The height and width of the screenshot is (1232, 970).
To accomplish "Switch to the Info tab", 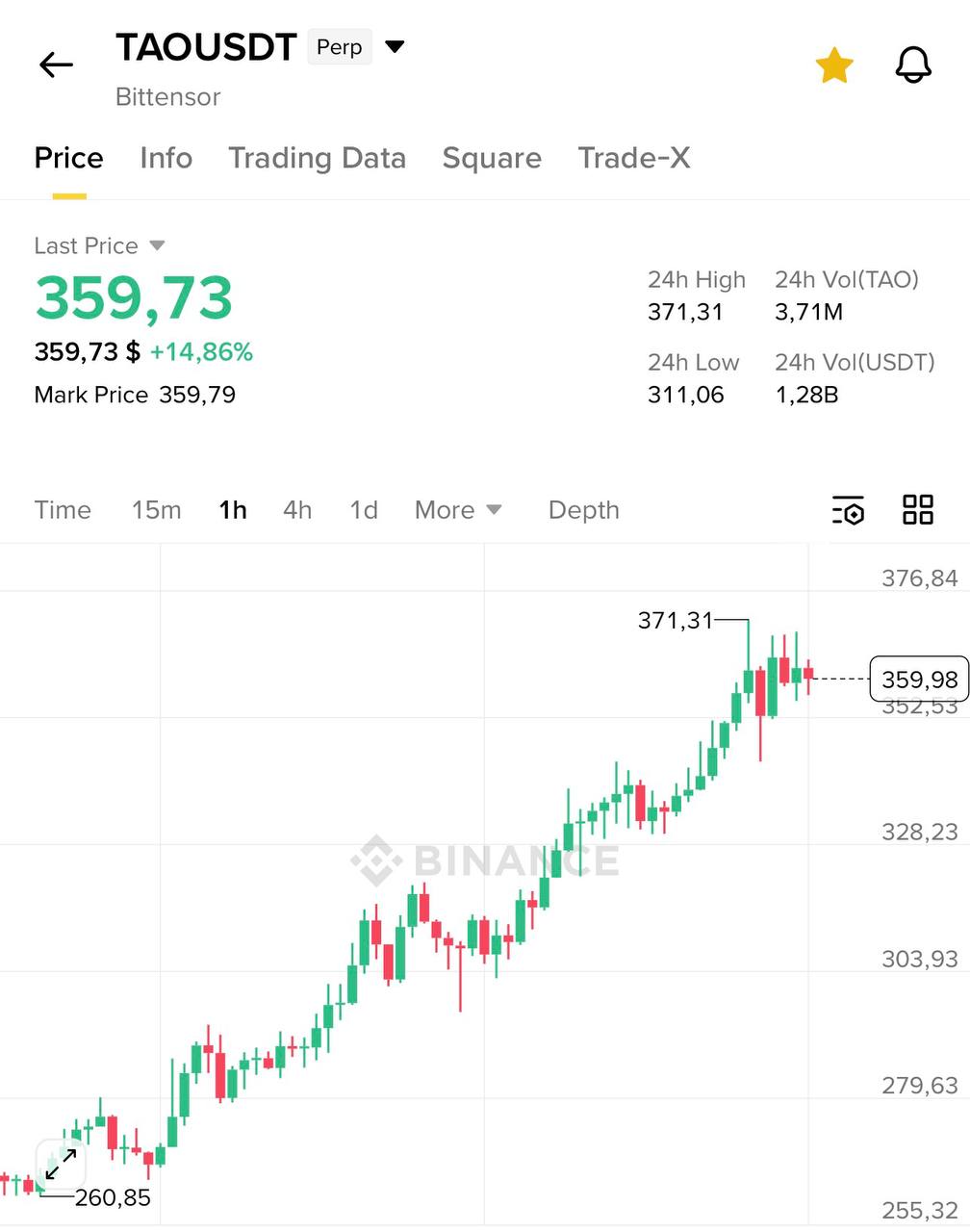I will click(x=166, y=158).
